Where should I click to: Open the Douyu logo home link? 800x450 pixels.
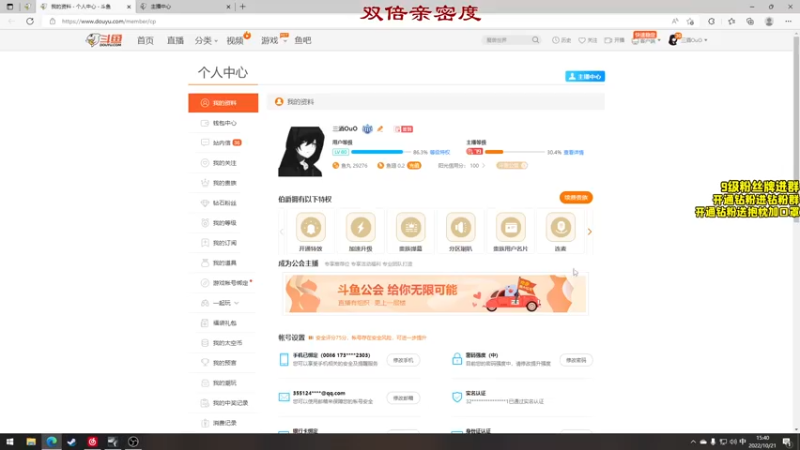click(x=104, y=40)
